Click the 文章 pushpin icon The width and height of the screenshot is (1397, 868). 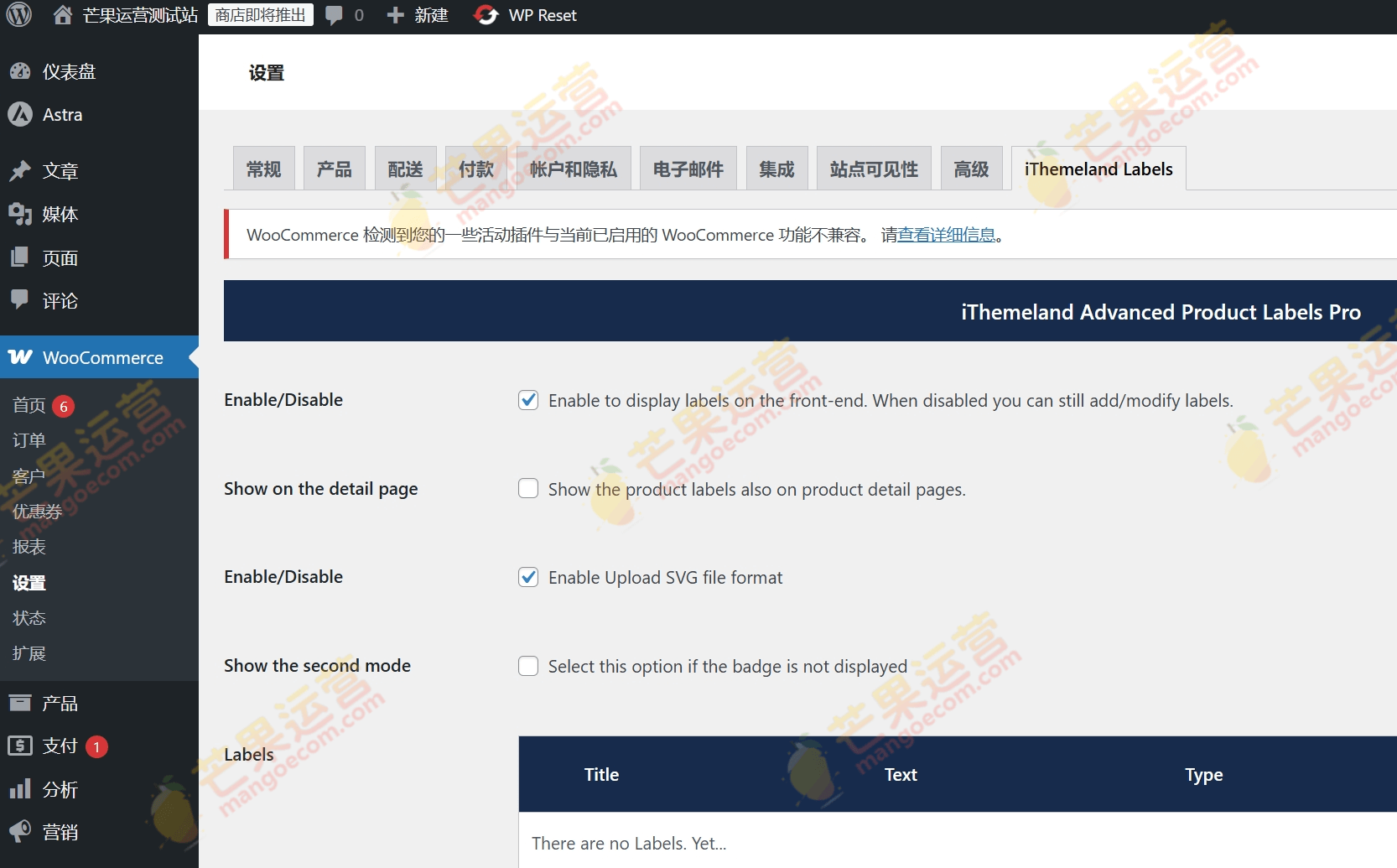click(20, 171)
